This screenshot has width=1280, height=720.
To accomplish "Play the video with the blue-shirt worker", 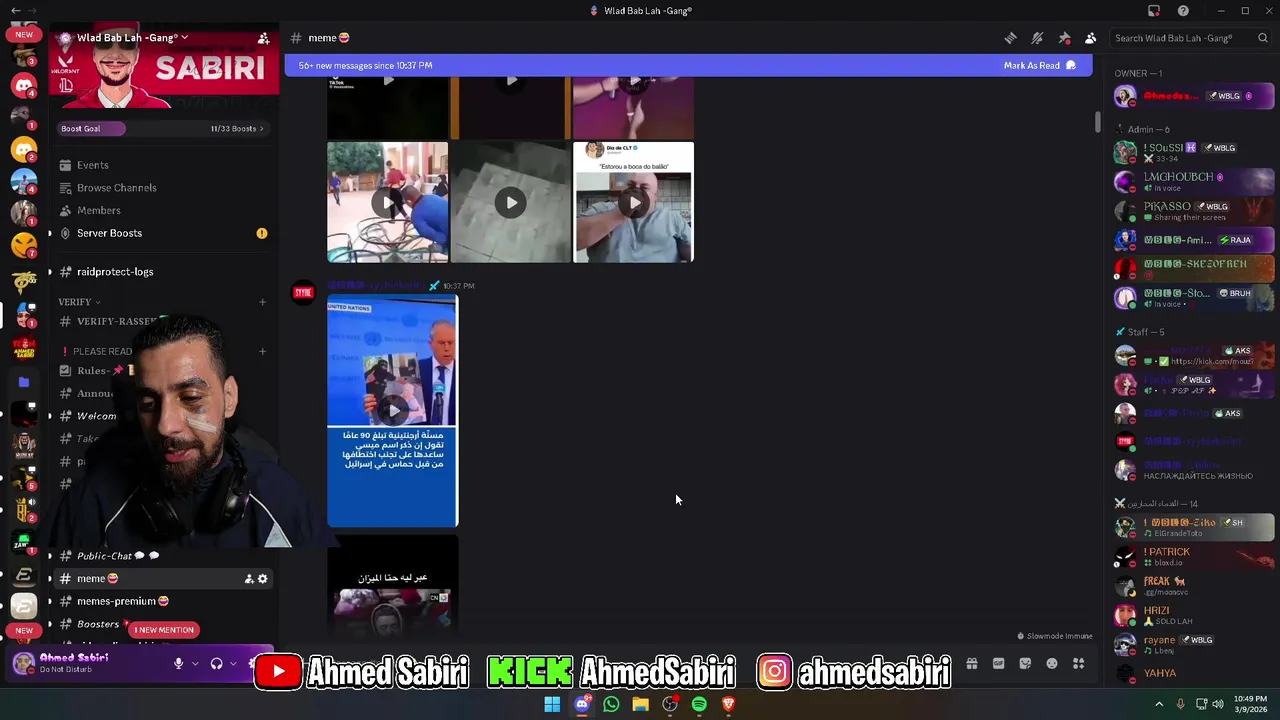I will click(387, 202).
